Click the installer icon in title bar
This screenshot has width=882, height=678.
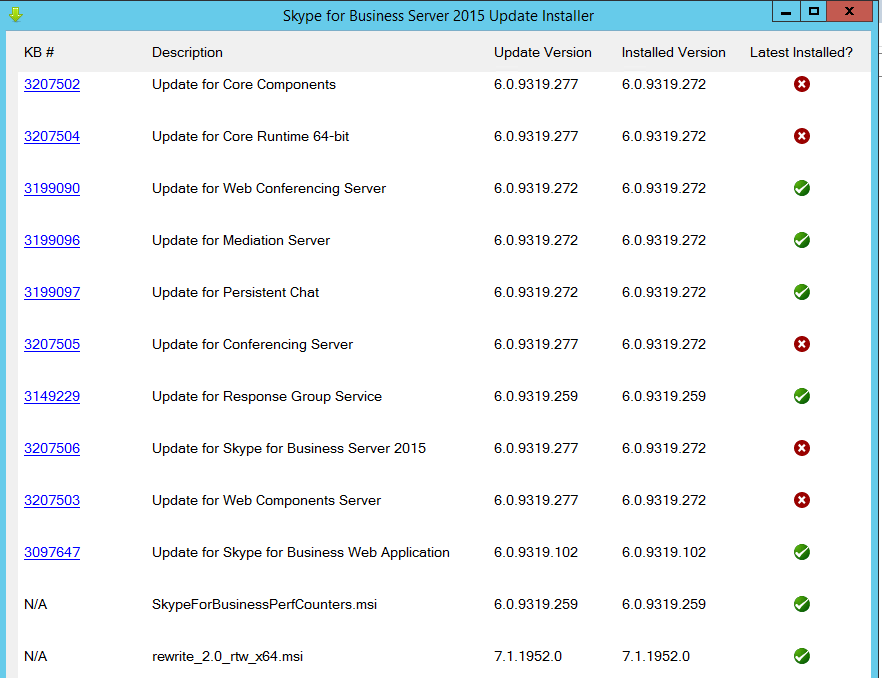15,15
